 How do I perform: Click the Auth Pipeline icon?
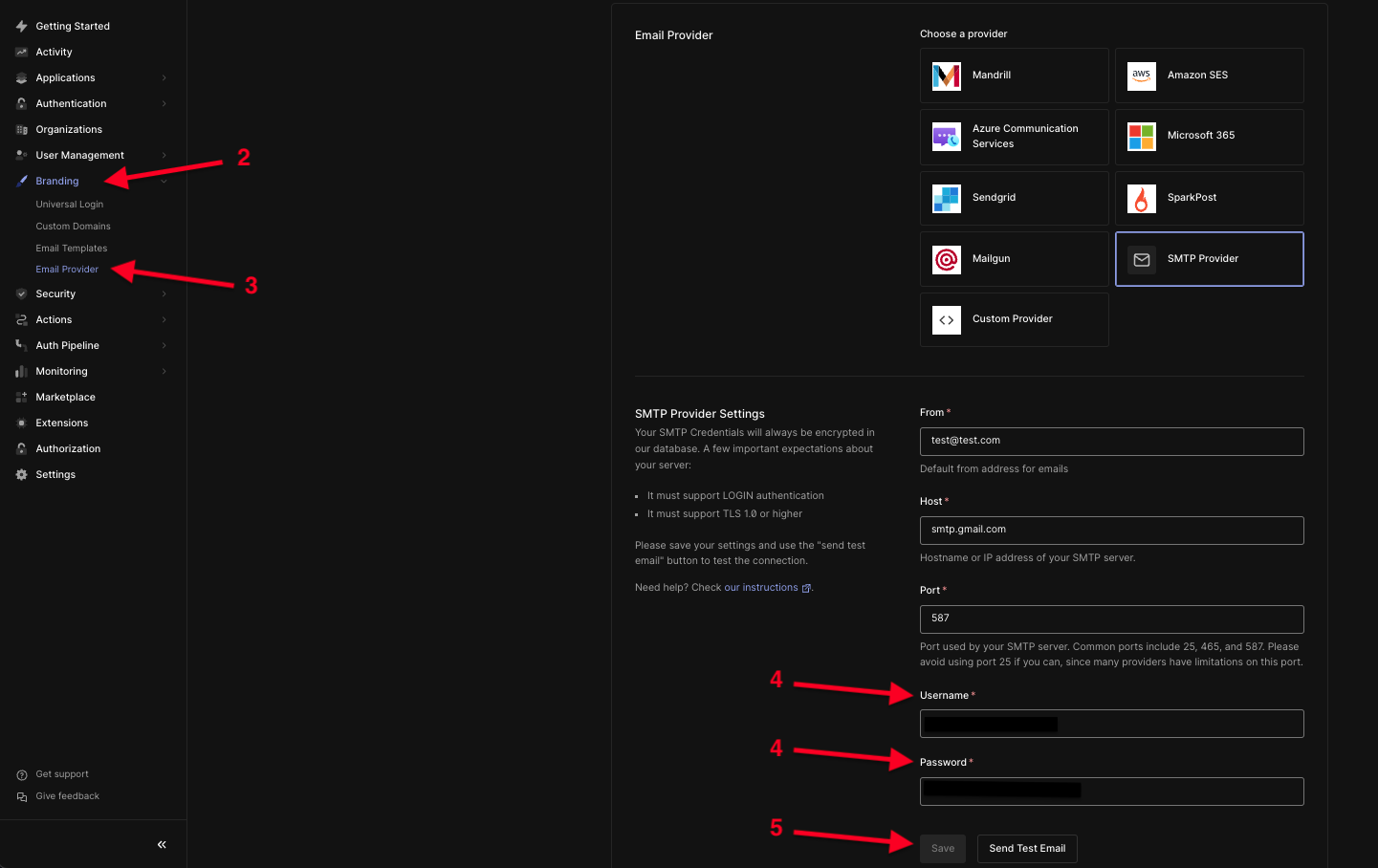[21, 346]
